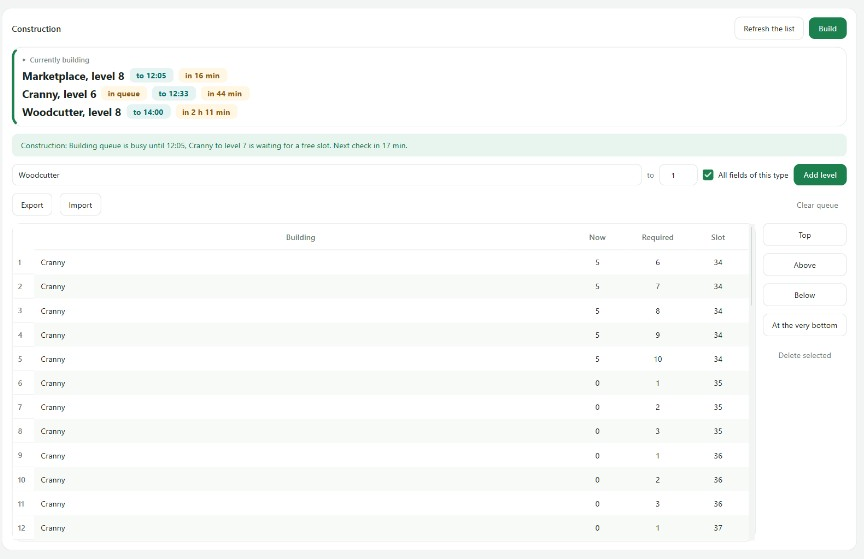Click the 'to 12:05' time badge

click(x=152, y=76)
